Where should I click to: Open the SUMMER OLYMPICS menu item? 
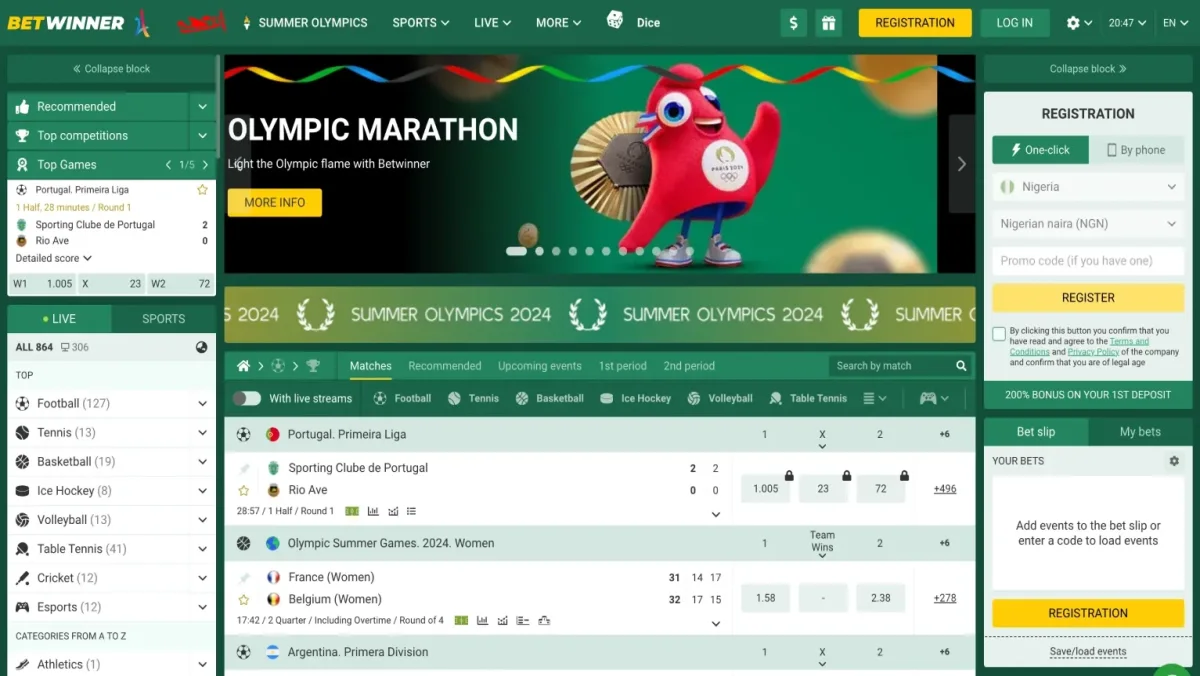305,23
